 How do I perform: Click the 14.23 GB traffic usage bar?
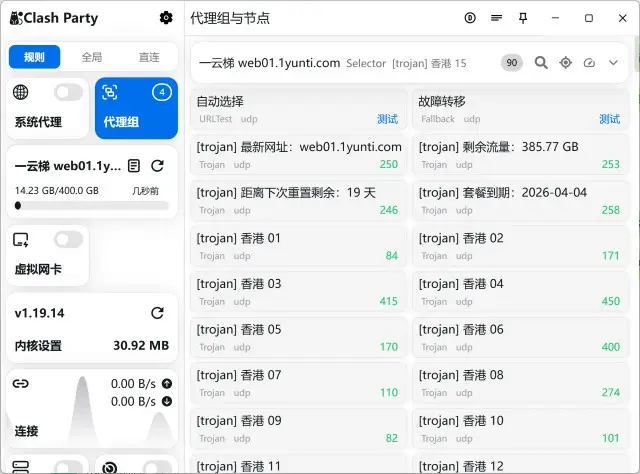point(91,206)
